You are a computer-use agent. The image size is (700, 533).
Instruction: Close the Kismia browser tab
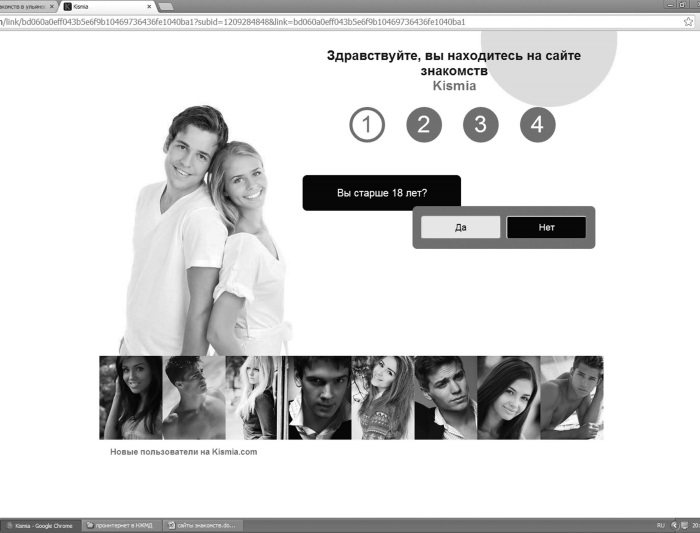[151, 6]
